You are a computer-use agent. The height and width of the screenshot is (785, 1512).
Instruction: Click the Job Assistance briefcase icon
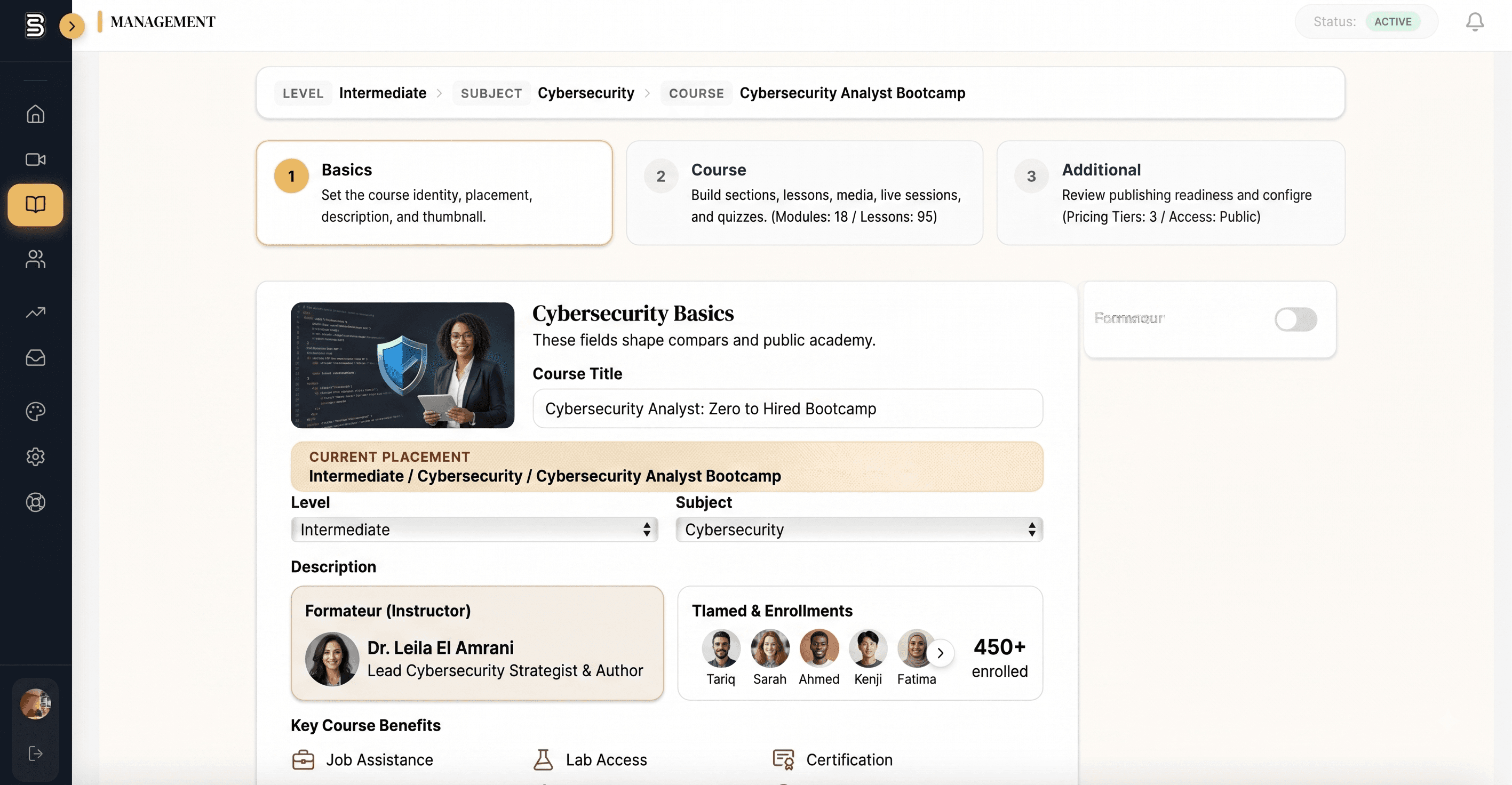tap(303, 759)
